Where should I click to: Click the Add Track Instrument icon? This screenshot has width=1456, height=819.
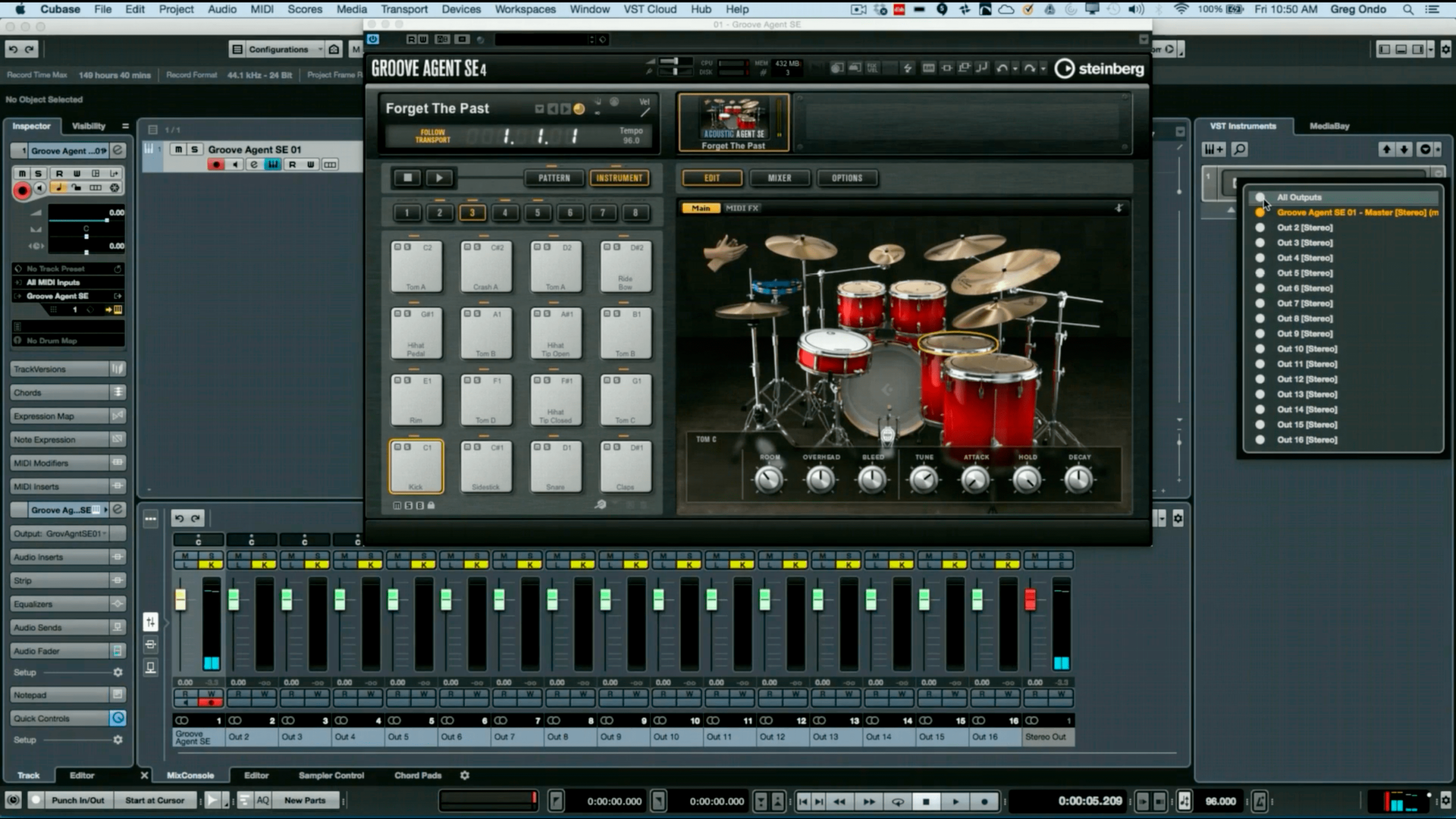point(1213,150)
